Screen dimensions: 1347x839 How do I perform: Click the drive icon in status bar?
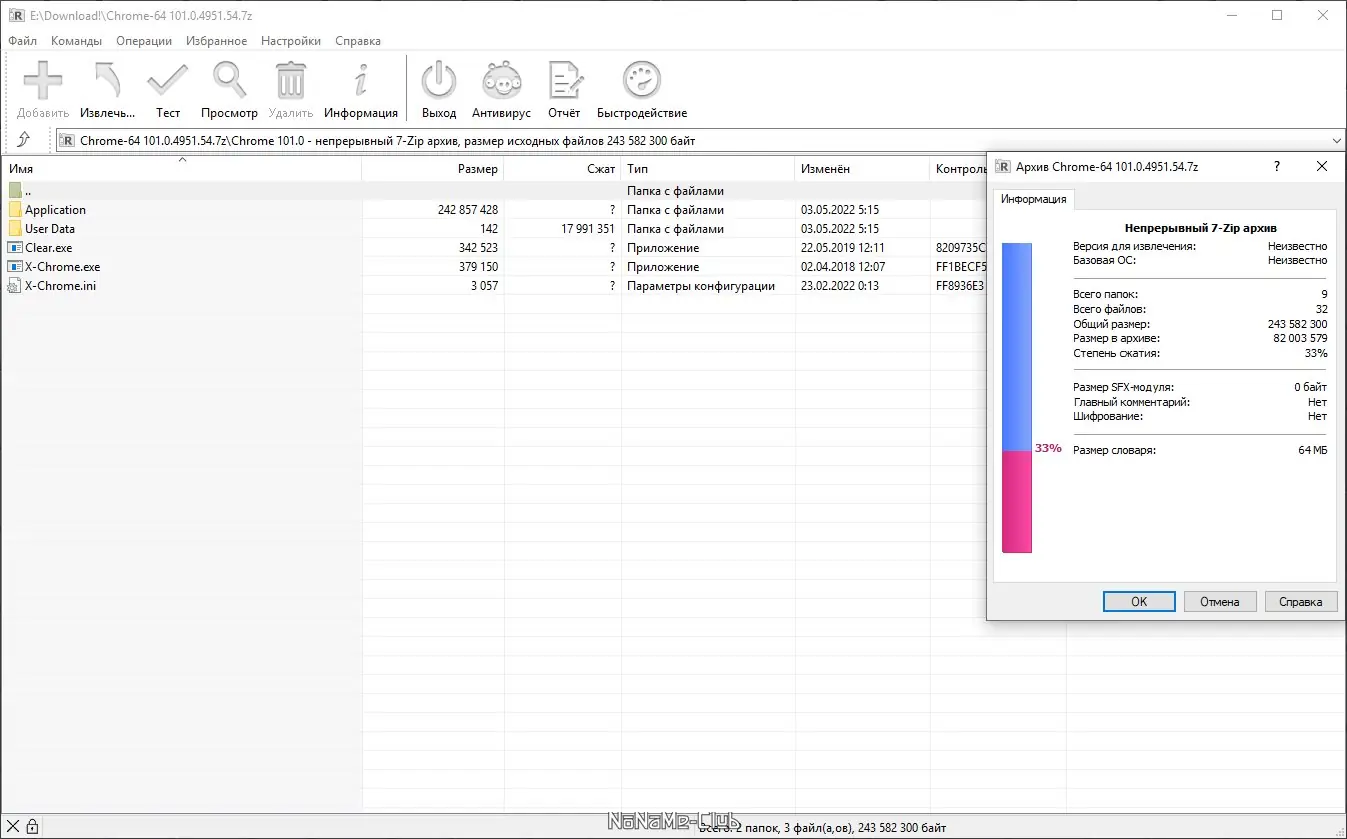click(13, 826)
